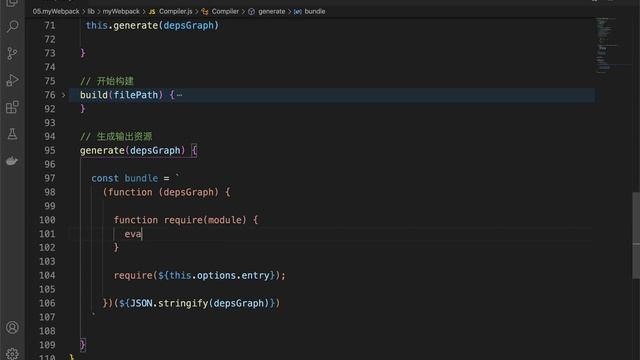The height and width of the screenshot is (360, 640).
Task: Click line number 101 in gutter
Action: click(x=47, y=234)
